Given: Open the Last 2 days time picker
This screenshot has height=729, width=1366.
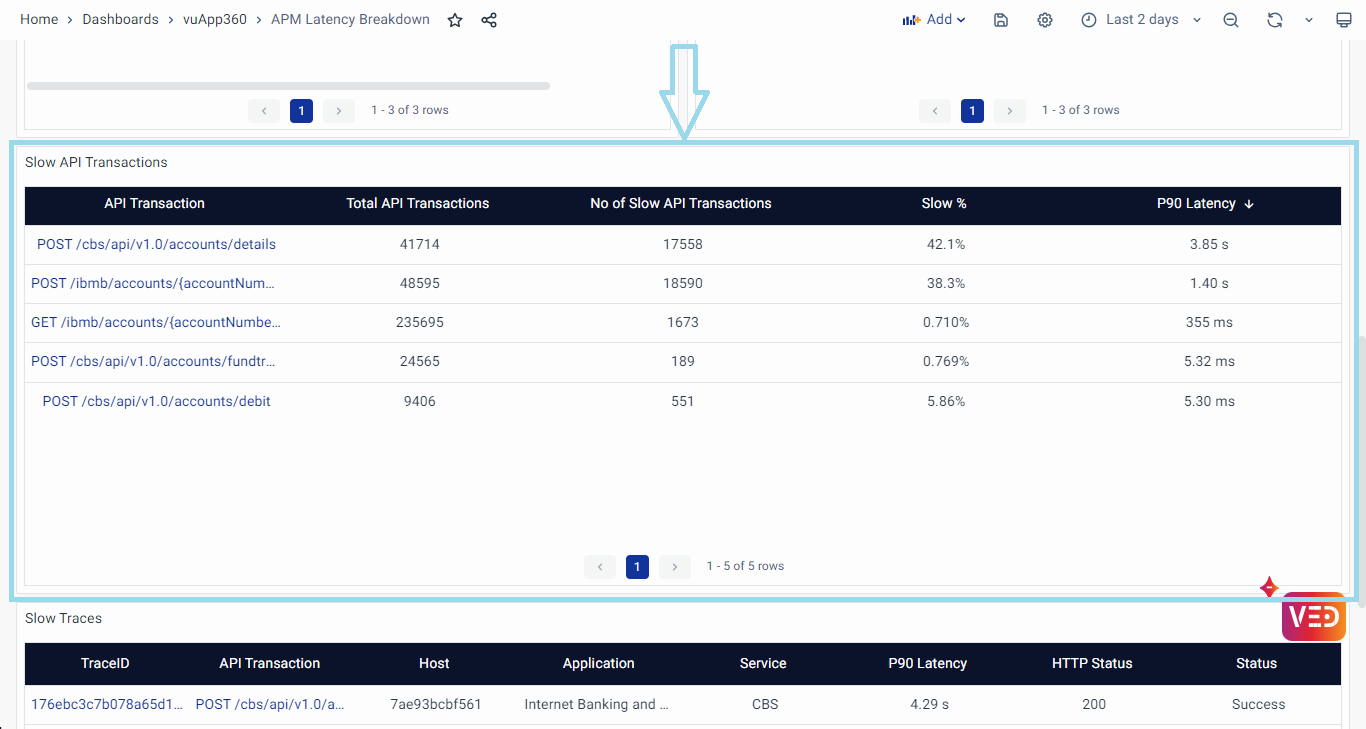Looking at the screenshot, I should (1141, 20).
